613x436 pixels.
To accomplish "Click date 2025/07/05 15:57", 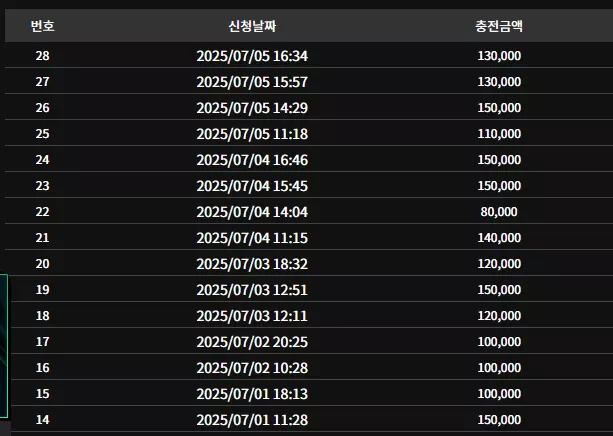I will (x=252, y=82).
